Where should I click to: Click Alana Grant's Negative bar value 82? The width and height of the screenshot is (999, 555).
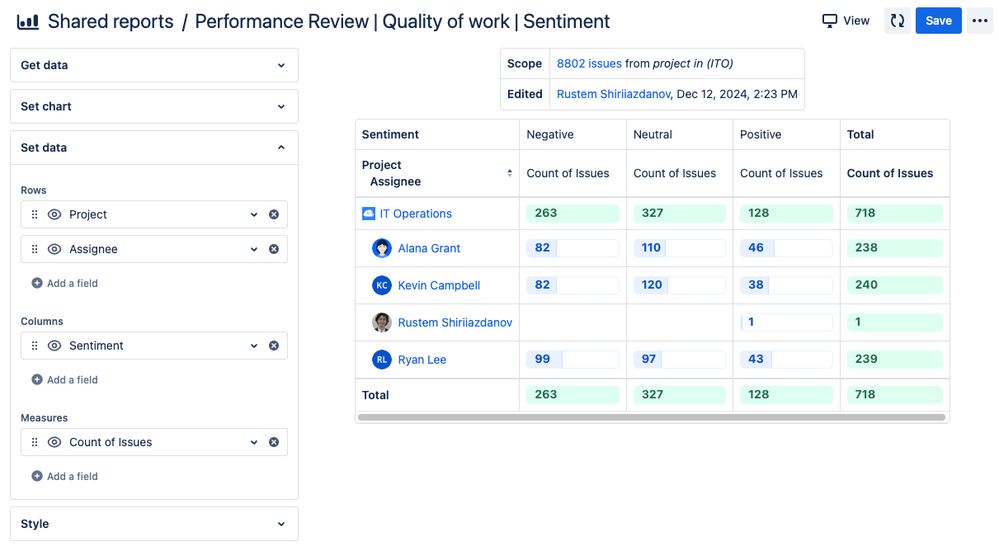[x=572, y=248]
